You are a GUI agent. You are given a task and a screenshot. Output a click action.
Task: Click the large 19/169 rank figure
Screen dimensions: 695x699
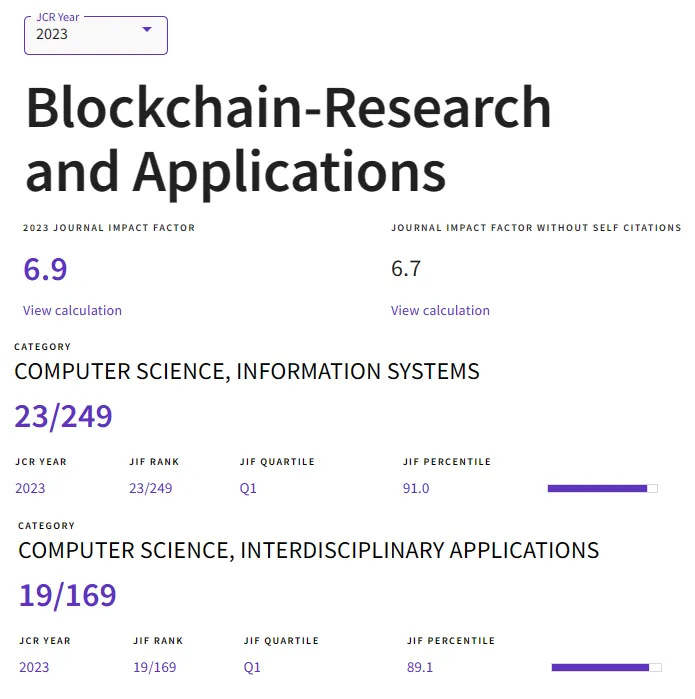pyautogui.click(x=67, y=596)
